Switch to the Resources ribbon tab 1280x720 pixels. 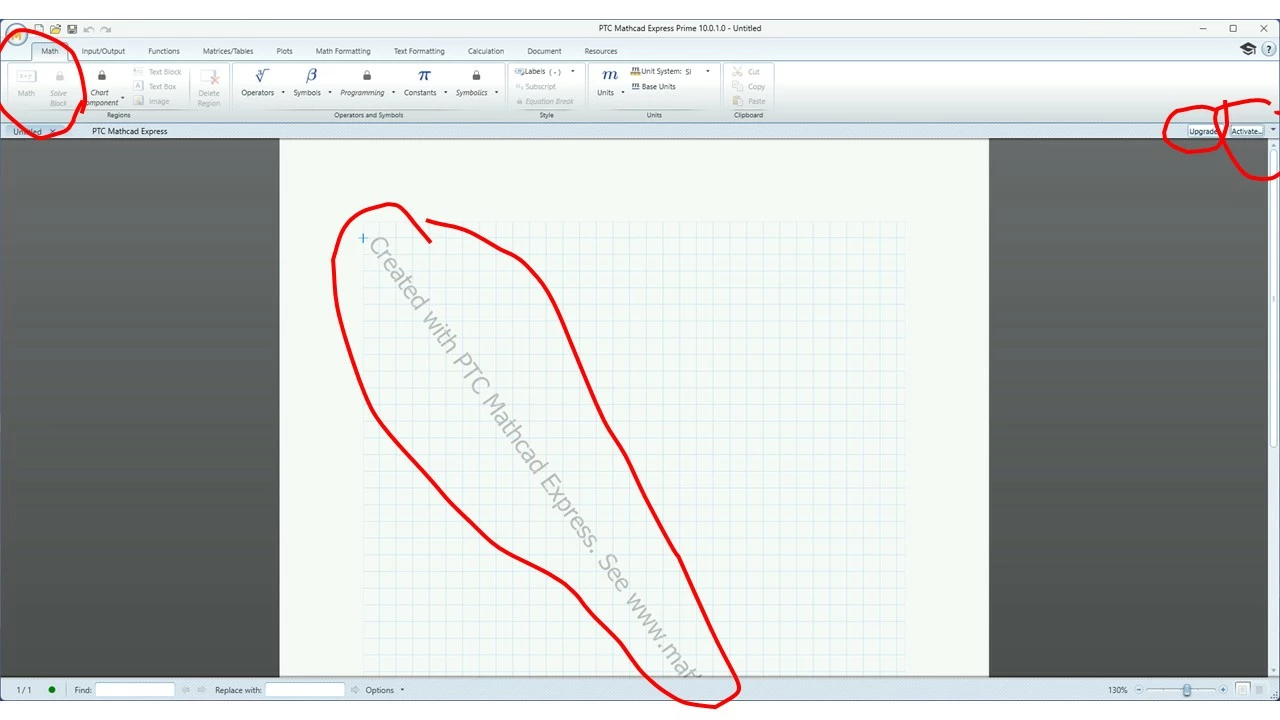pos(601,51)
